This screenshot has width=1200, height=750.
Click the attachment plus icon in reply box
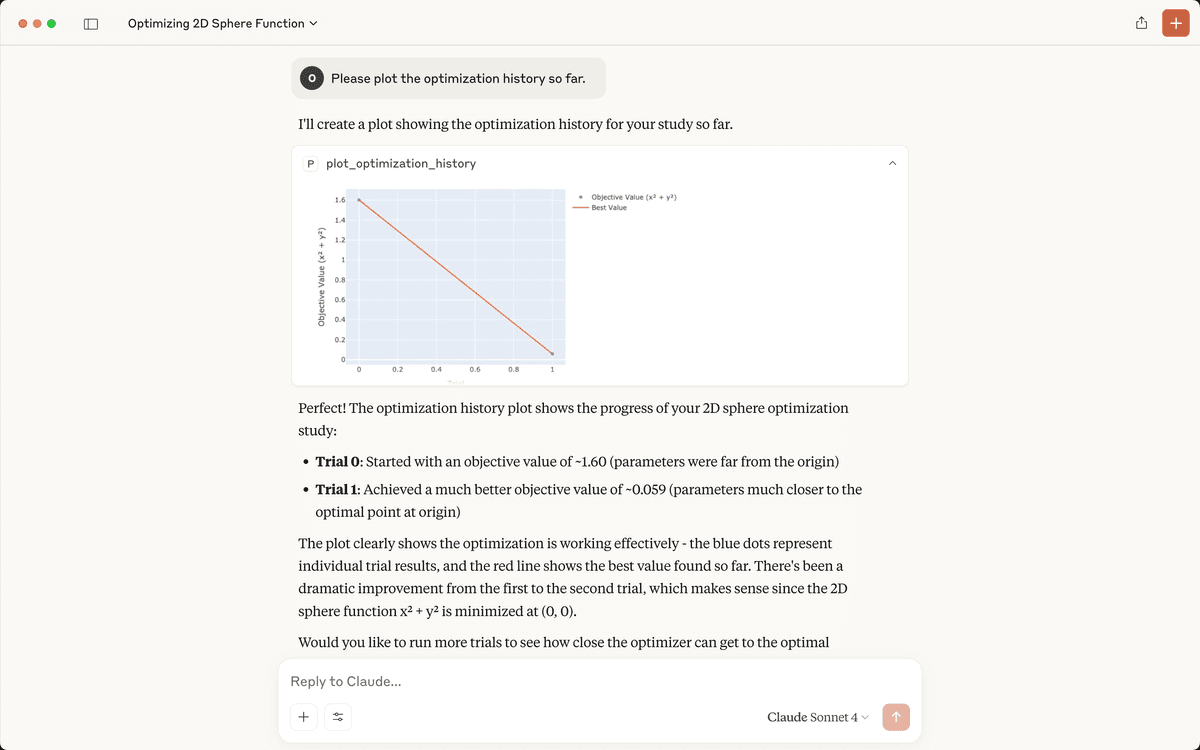pos(304,716)
